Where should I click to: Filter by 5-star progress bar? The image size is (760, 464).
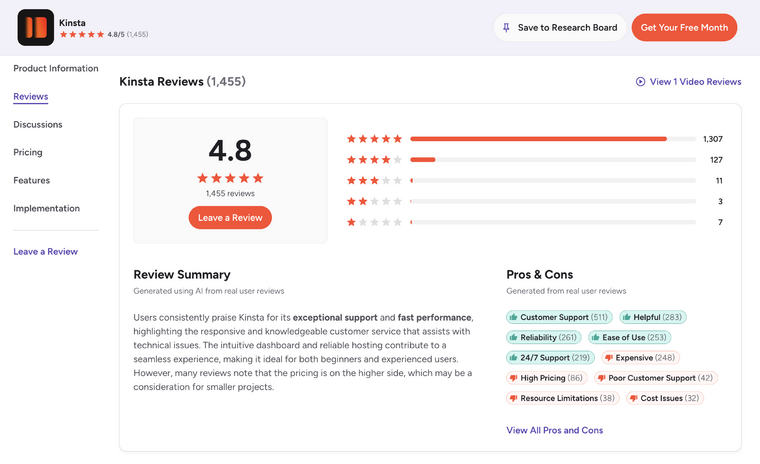[x=553, y=139]
